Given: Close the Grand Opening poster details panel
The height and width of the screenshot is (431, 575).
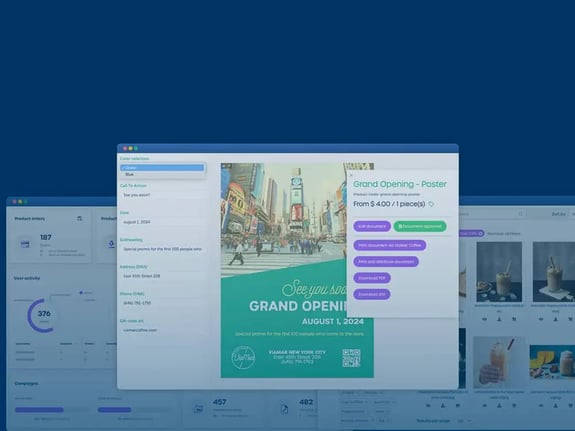Looking at the screenshot, I should click(x=351, y=175).
